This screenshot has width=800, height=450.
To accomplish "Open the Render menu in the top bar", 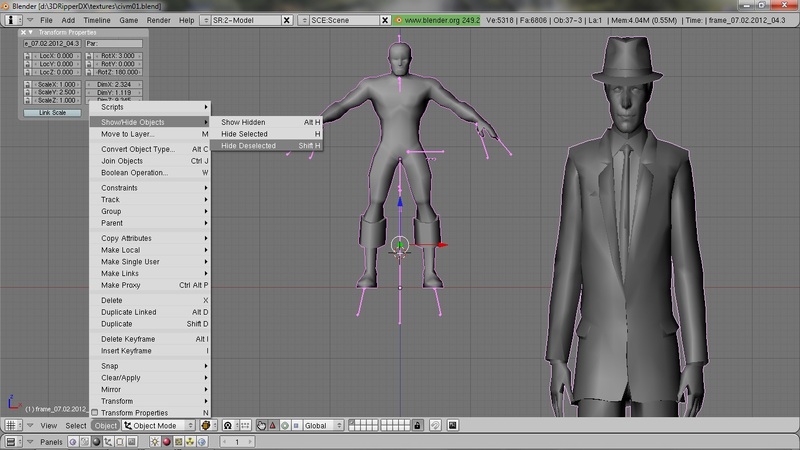I will (158, 20).
